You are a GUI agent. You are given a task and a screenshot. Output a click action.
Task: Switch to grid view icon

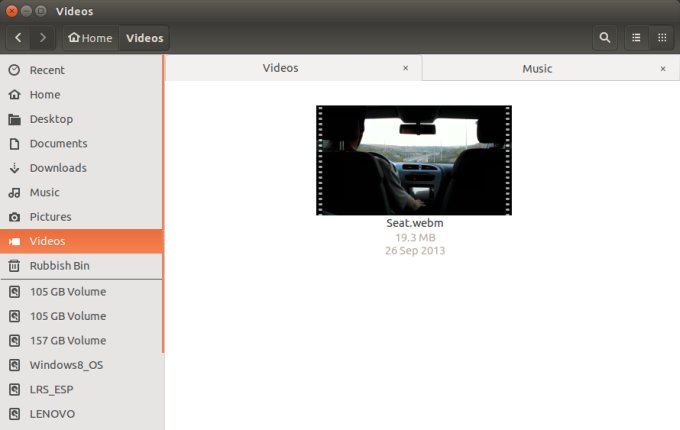(x=662, y=38)
